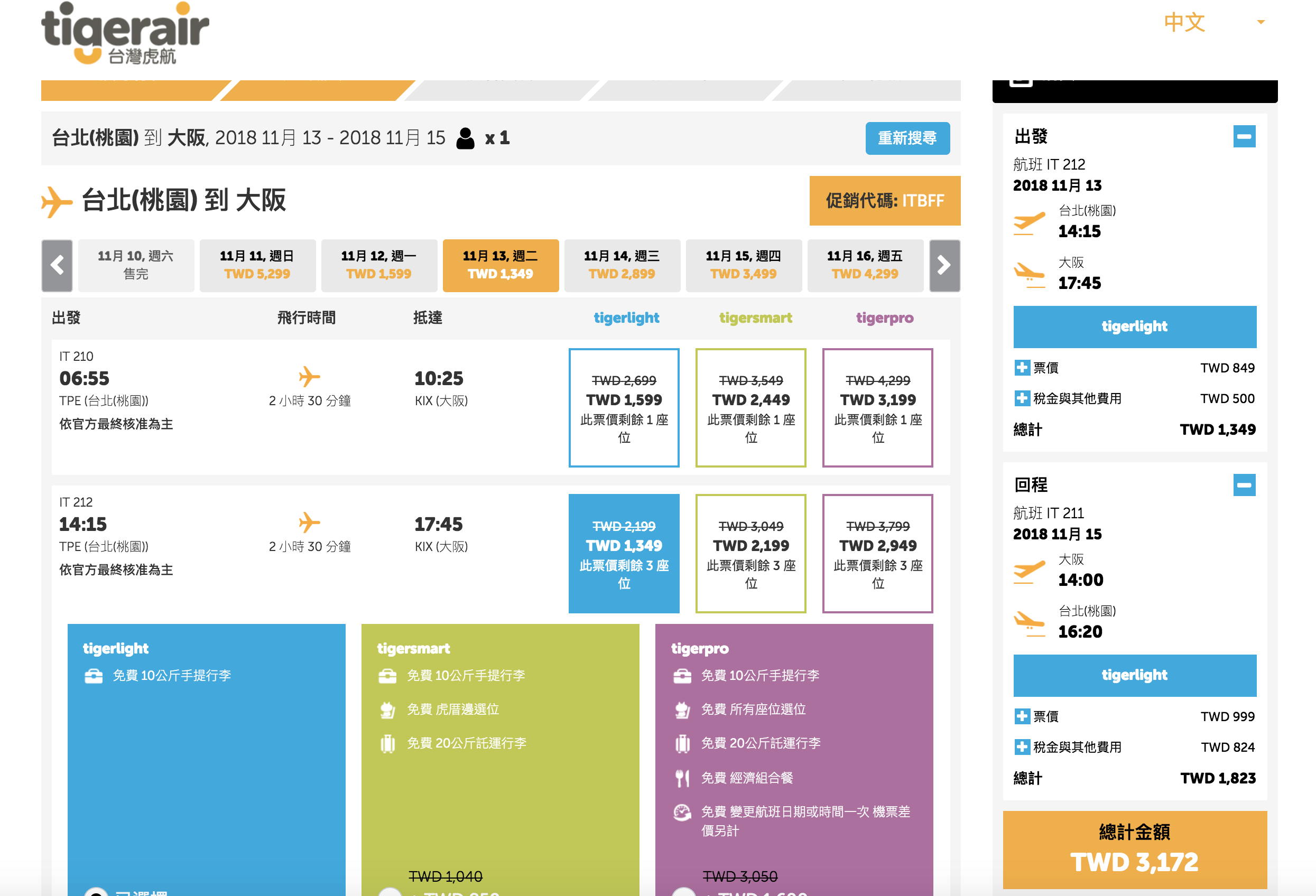Screen dimensions: 1316x896
Task: Click the hand luggage icon in the tigerlight card
Action: [x=94, y=676]
